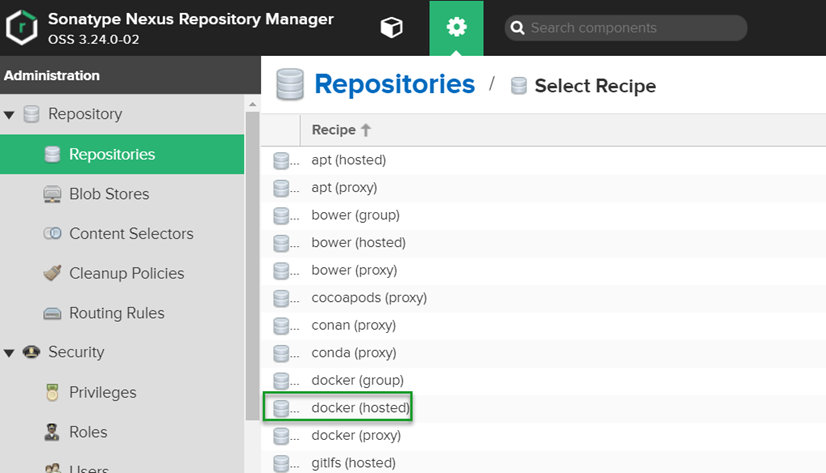826x473 pixels.
Task: Choose the docker (hosted) recipe
Action: (x=360, y=408)
